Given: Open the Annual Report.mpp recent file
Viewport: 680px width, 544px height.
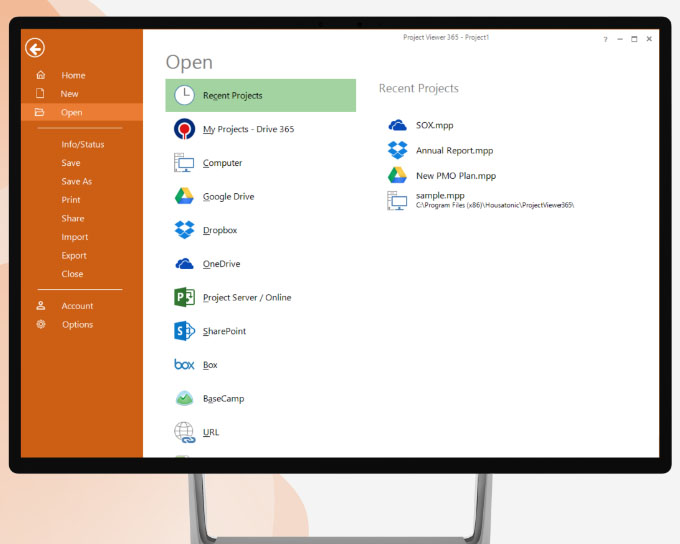Looking at the screenshot, I should click(454, 151).
